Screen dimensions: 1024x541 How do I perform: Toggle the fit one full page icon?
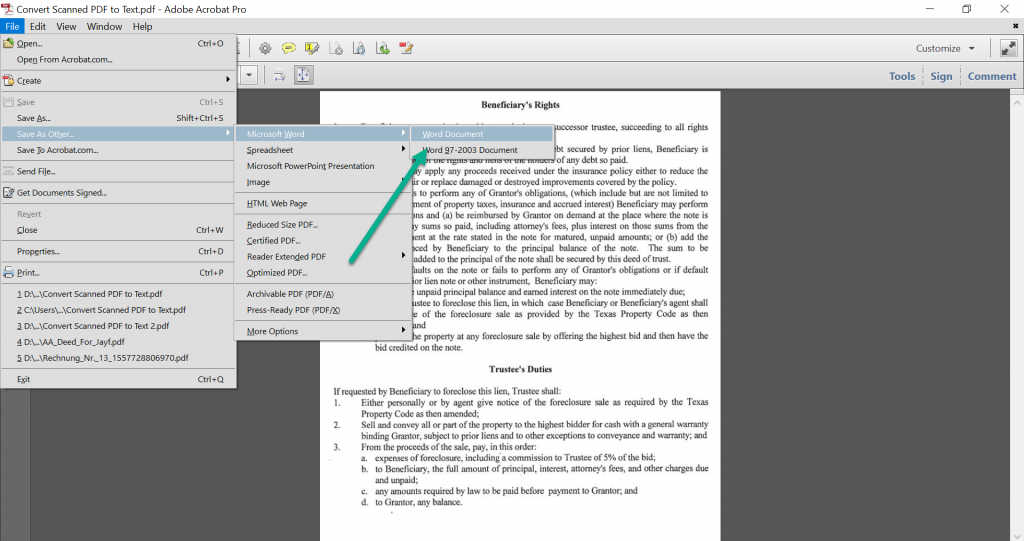(x=304, y=75)
